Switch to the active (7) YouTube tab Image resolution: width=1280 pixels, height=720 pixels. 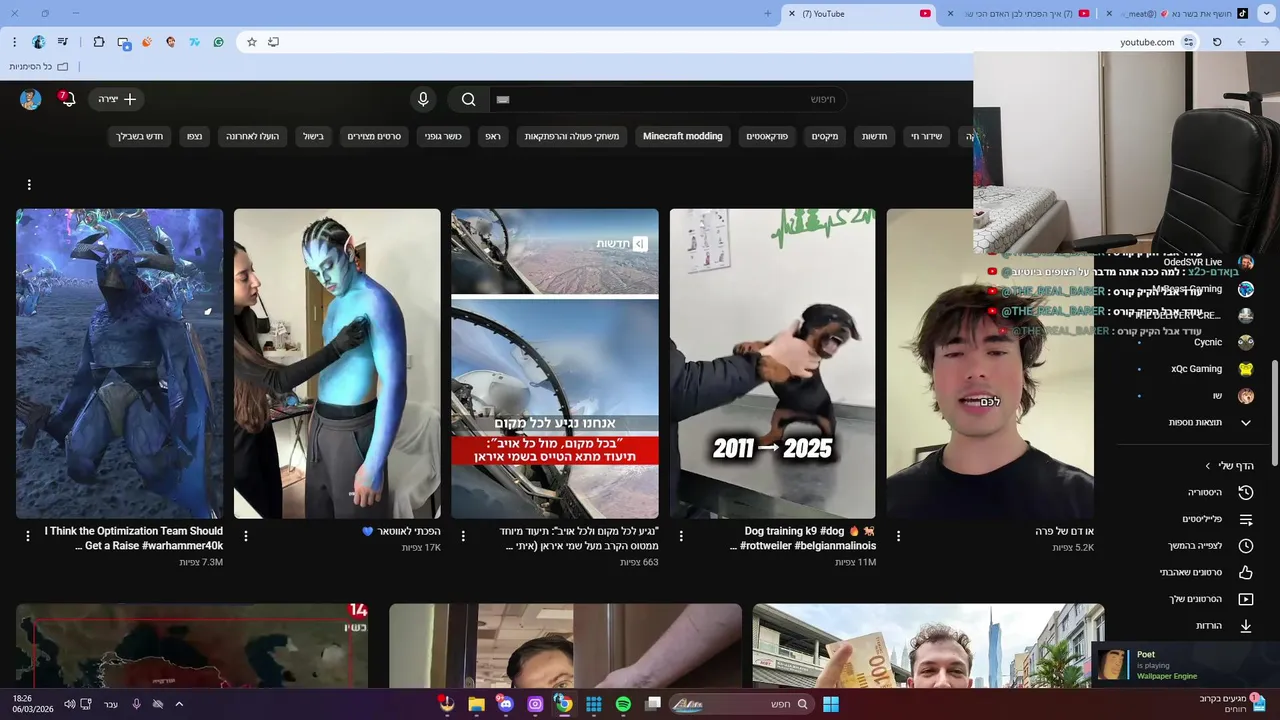tap(858, 14)
